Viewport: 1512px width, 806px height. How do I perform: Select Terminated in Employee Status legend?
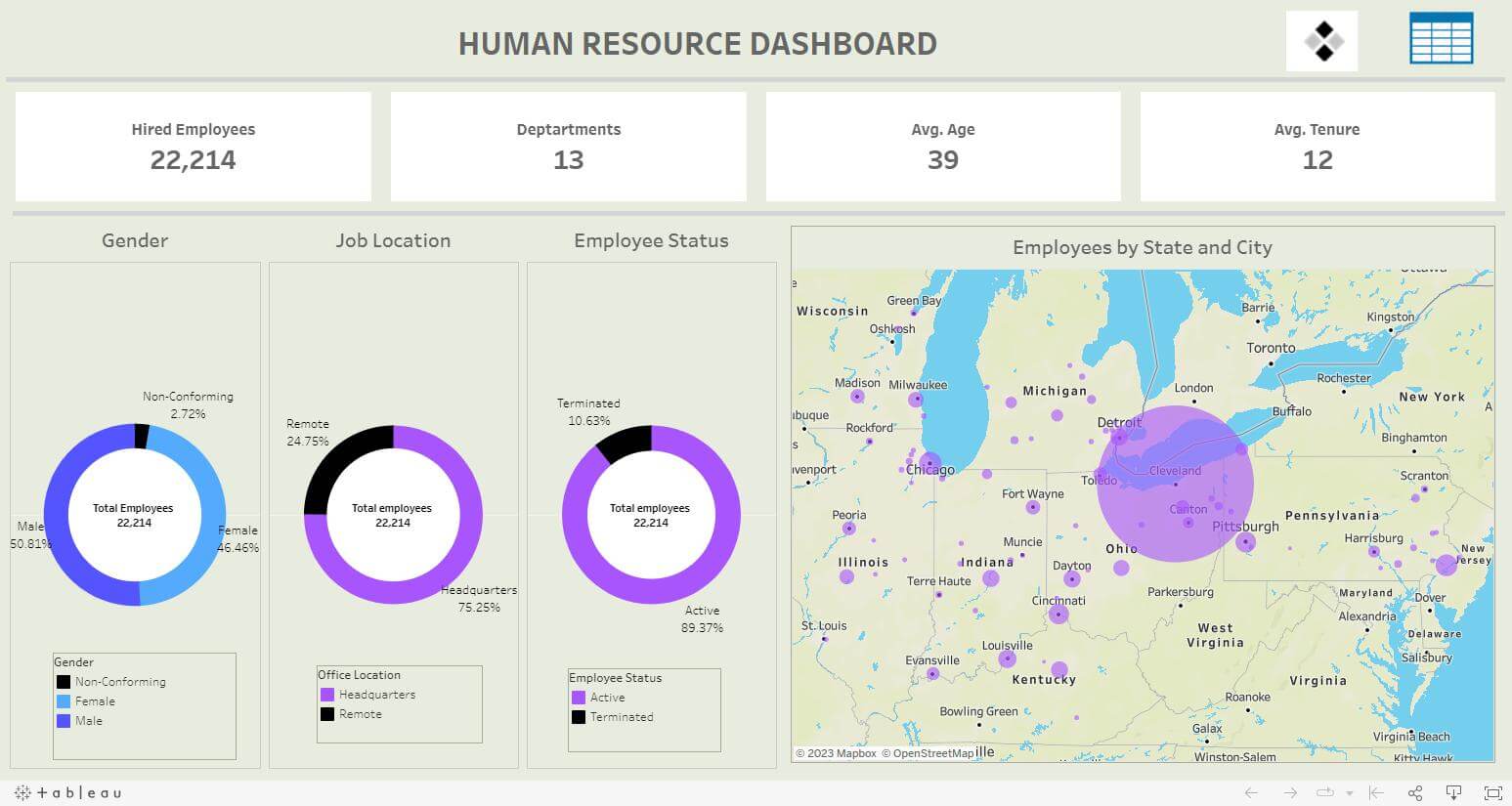tap(612, 717)
